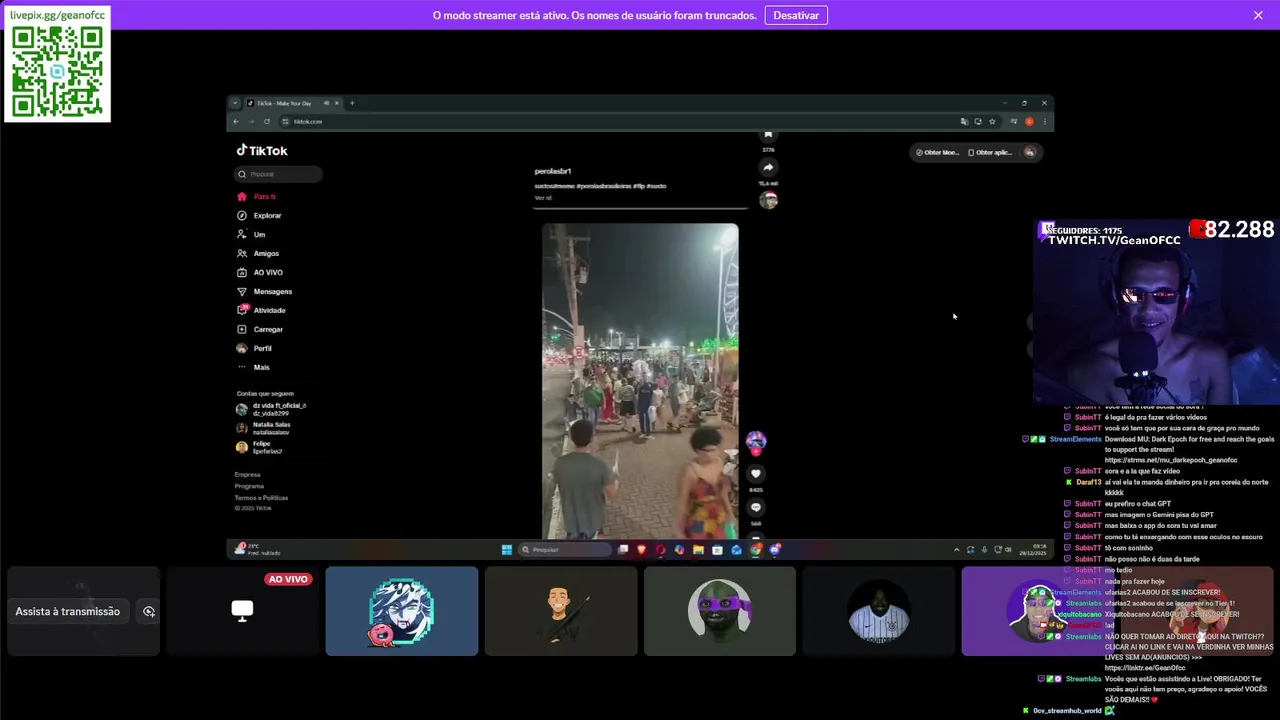This screenshot has height=720, width=1280.
Task: Open comments with speech bubble icon
Action: 756,508
